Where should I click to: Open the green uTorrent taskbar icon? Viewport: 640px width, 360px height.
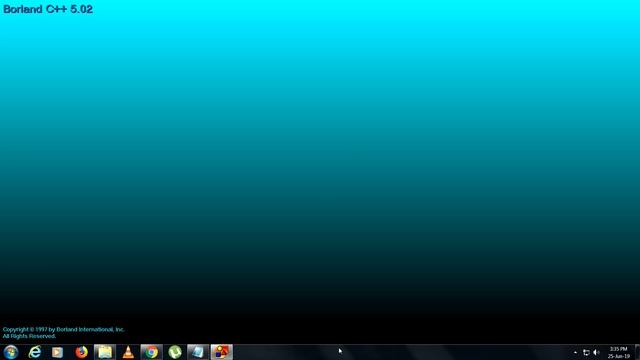175,352
